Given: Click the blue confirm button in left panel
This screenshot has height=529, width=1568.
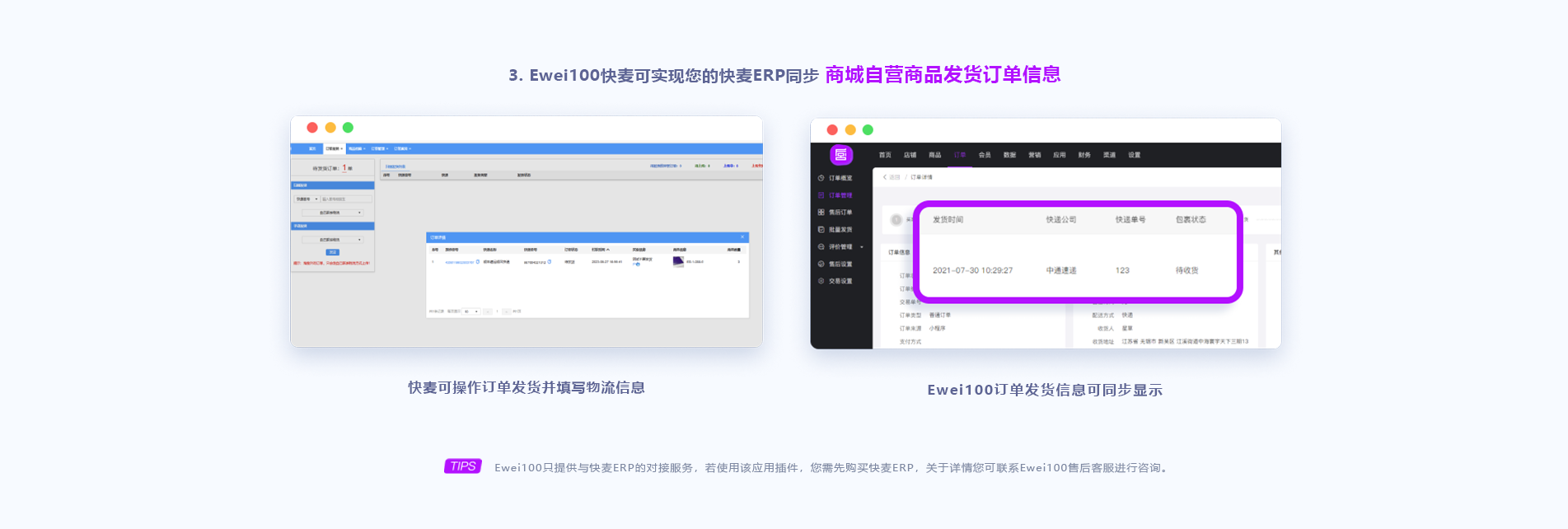Looking at the screenshot, I should (x=332, y=252).
